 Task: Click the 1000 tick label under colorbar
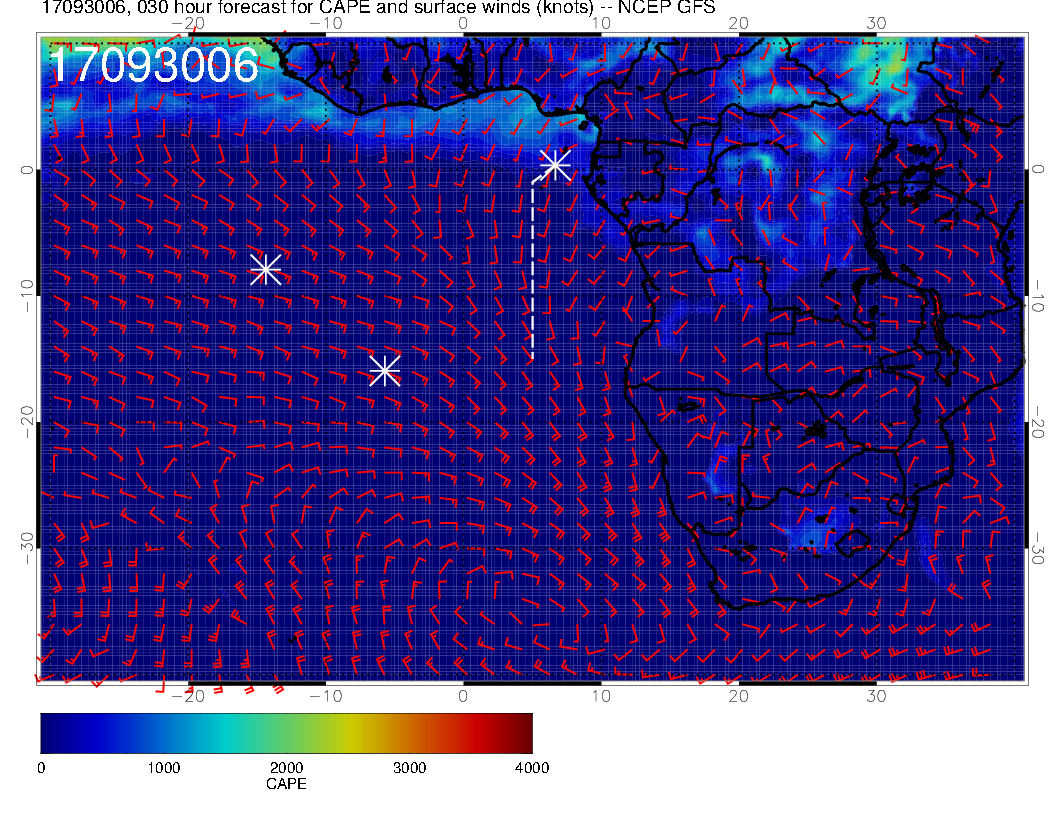[163, 768]
